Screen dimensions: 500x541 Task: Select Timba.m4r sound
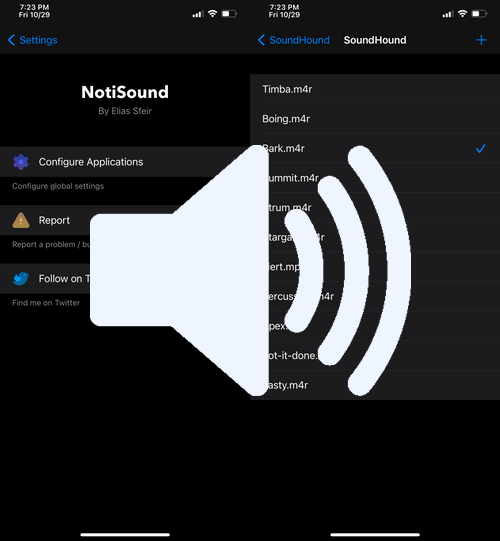coord(375,89)
